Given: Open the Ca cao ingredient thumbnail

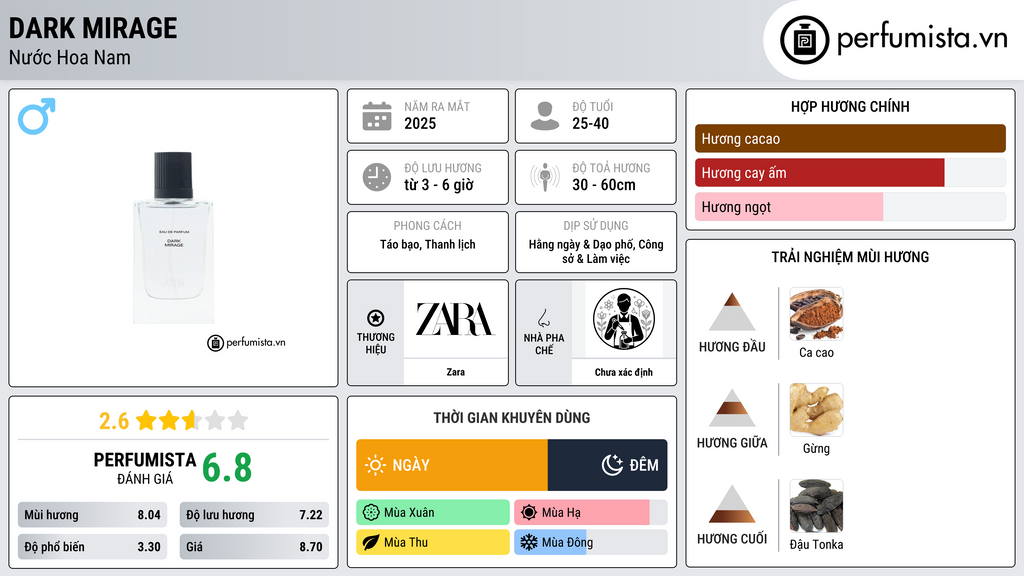Looking at the screenshot, I should (x=816, y=314).
